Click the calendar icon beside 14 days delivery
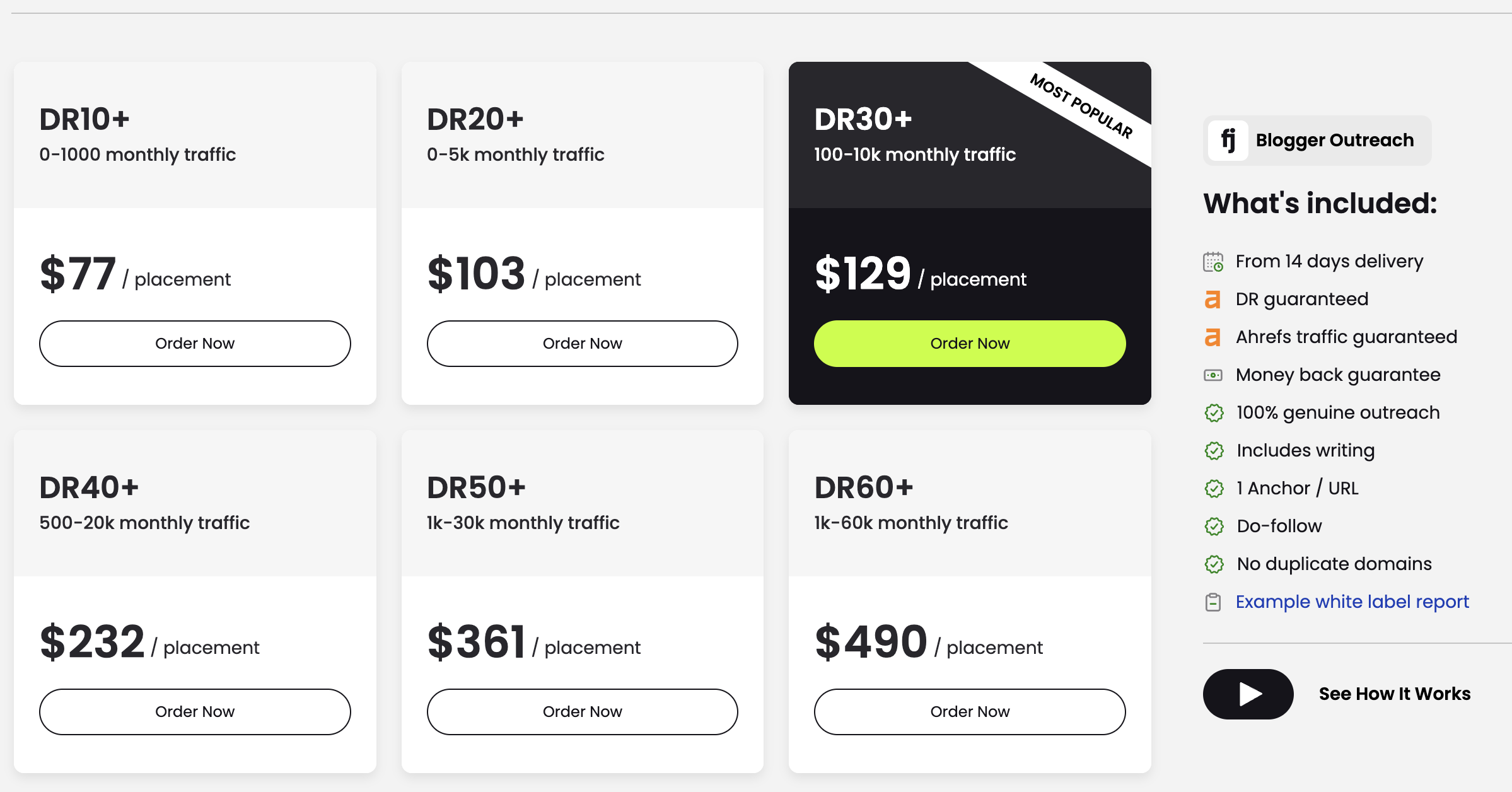Viewport: 1512px width, 792px height. tap(1214, 261)
